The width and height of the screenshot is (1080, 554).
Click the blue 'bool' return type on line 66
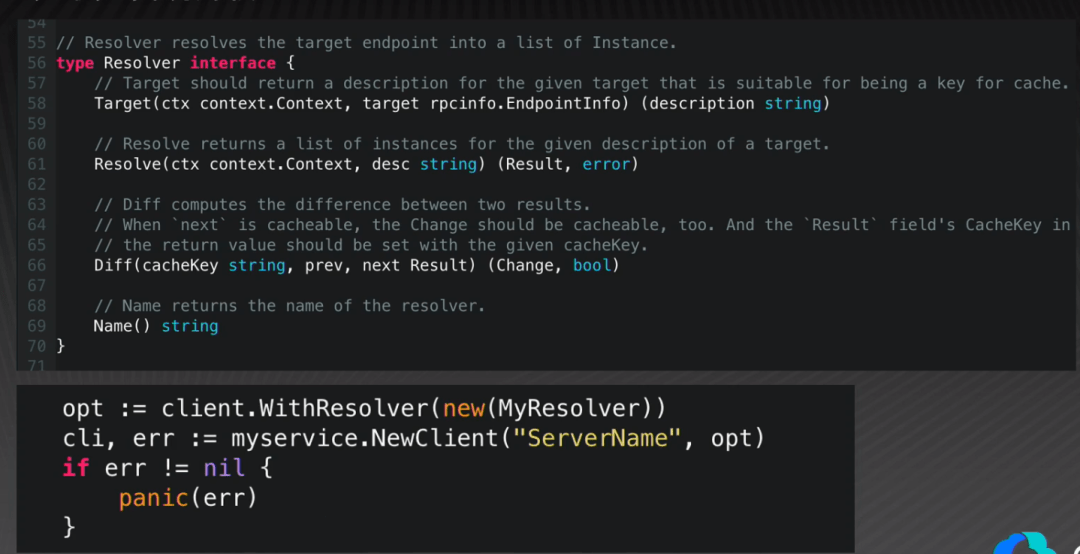point(592,265)
